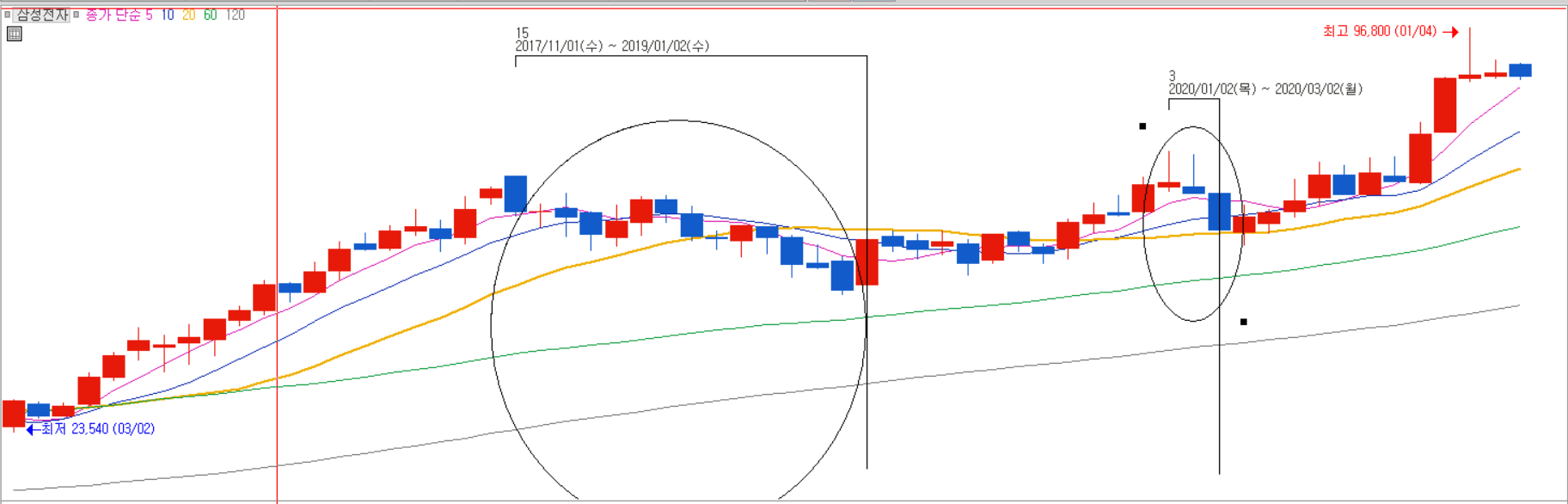Click the 최고 96,800 (01/04) high price label
1568x504 pixels.
coord(1379,31)
